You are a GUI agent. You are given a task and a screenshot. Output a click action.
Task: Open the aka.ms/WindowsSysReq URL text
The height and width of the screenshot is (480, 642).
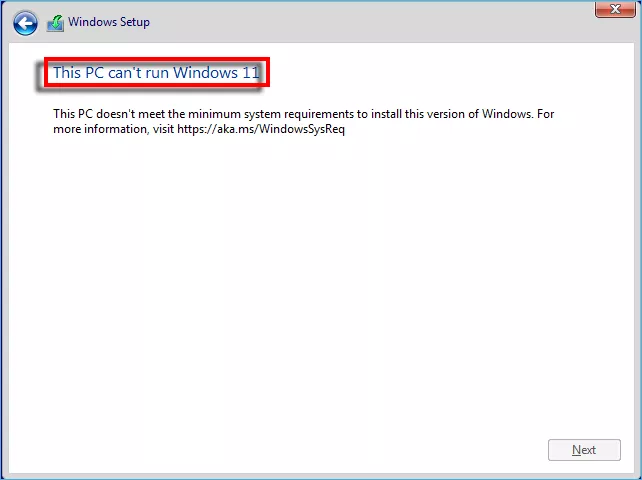pos(261,129)
